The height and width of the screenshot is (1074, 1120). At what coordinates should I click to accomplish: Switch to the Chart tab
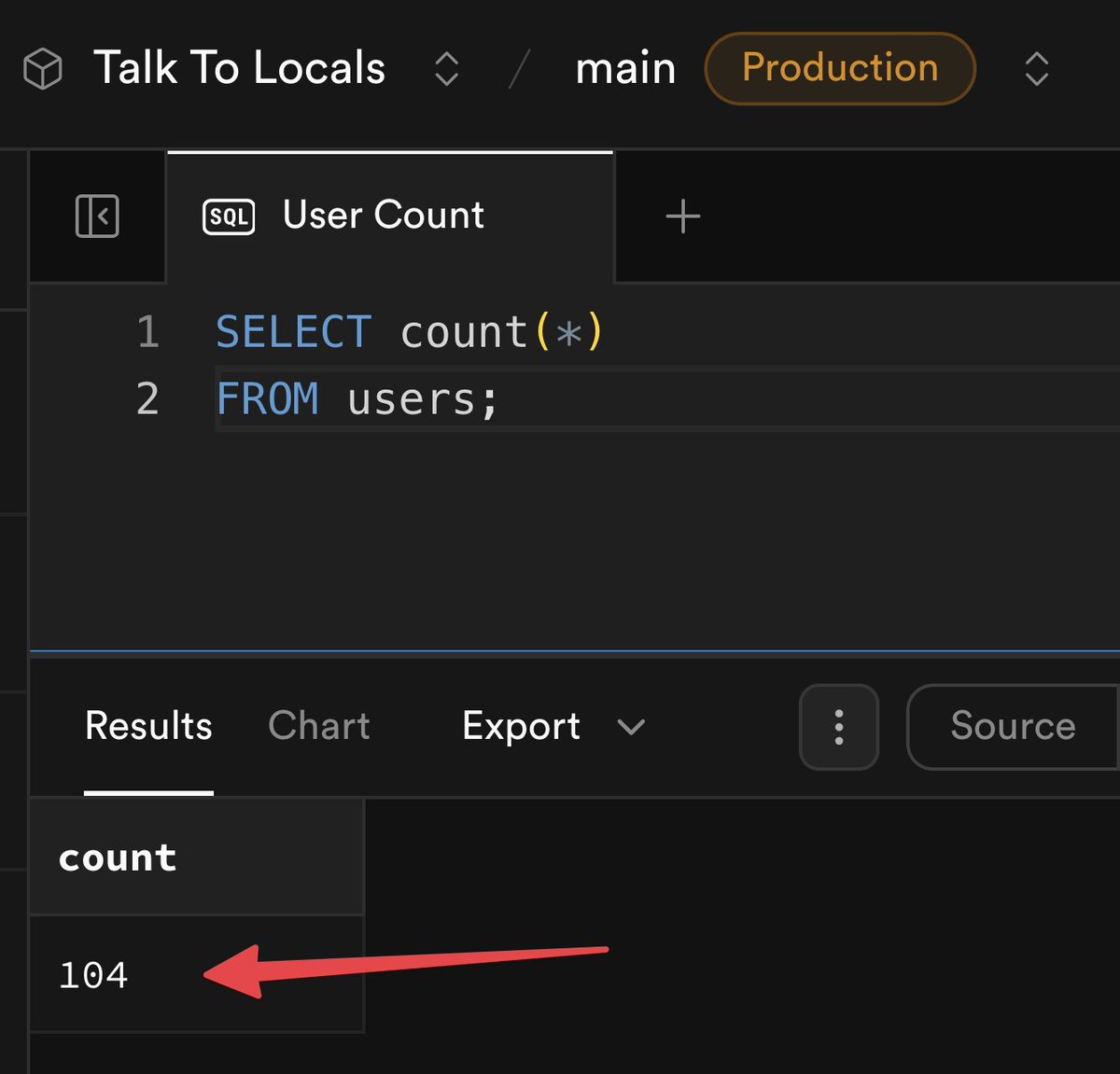tap(319, 726)
